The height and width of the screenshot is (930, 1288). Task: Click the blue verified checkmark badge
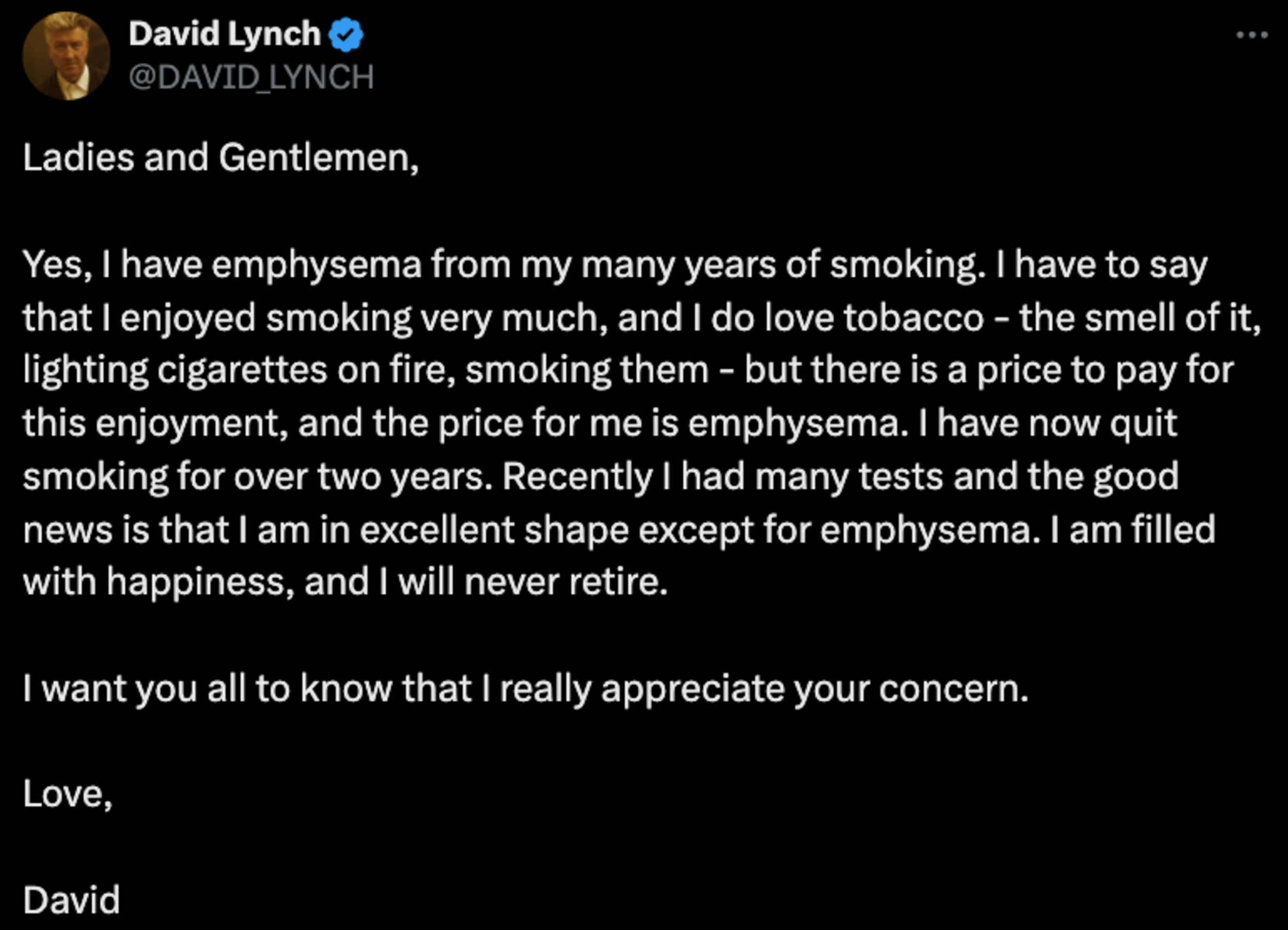click(346, 35)
